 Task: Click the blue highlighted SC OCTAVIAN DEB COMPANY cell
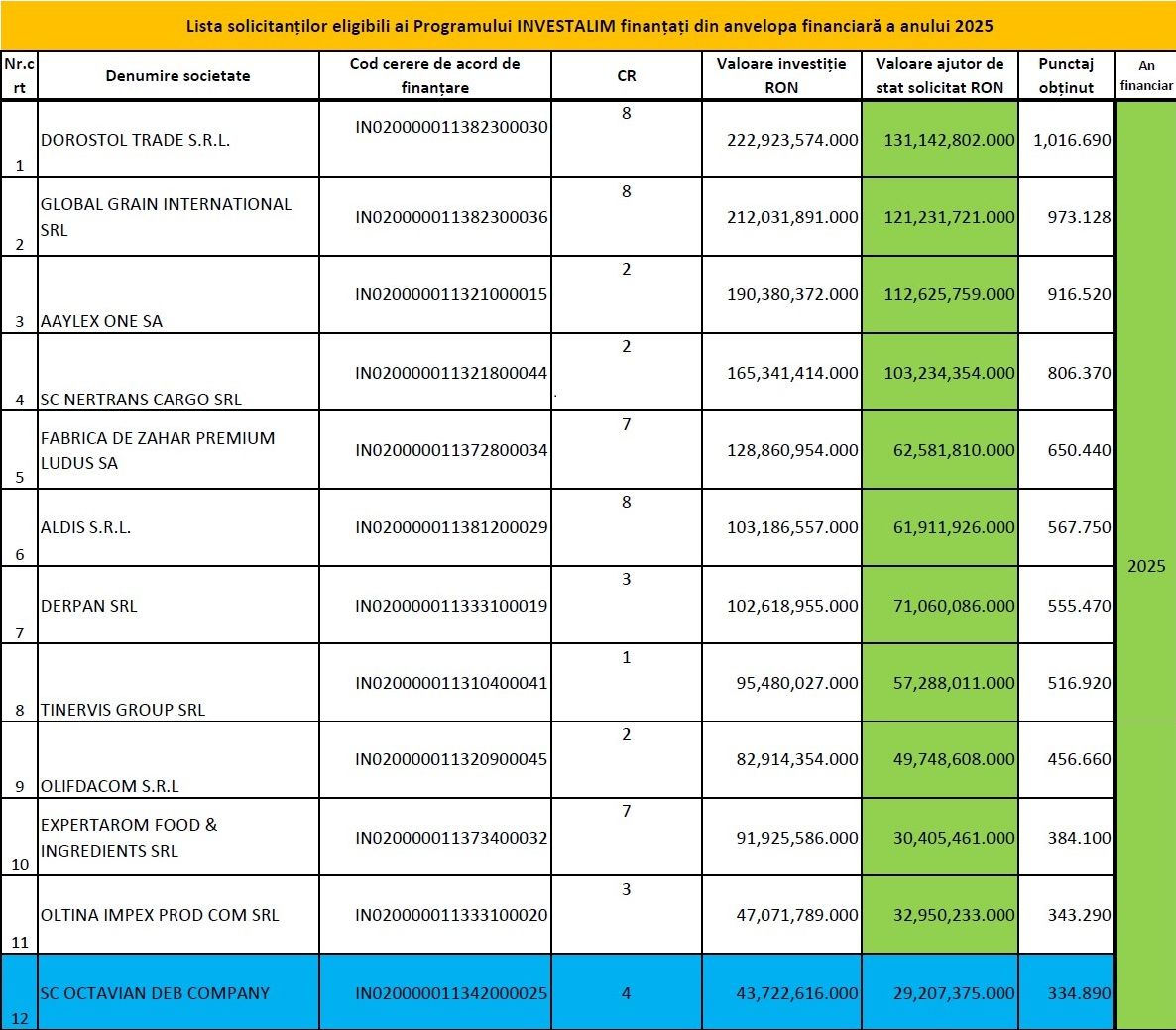155,993
